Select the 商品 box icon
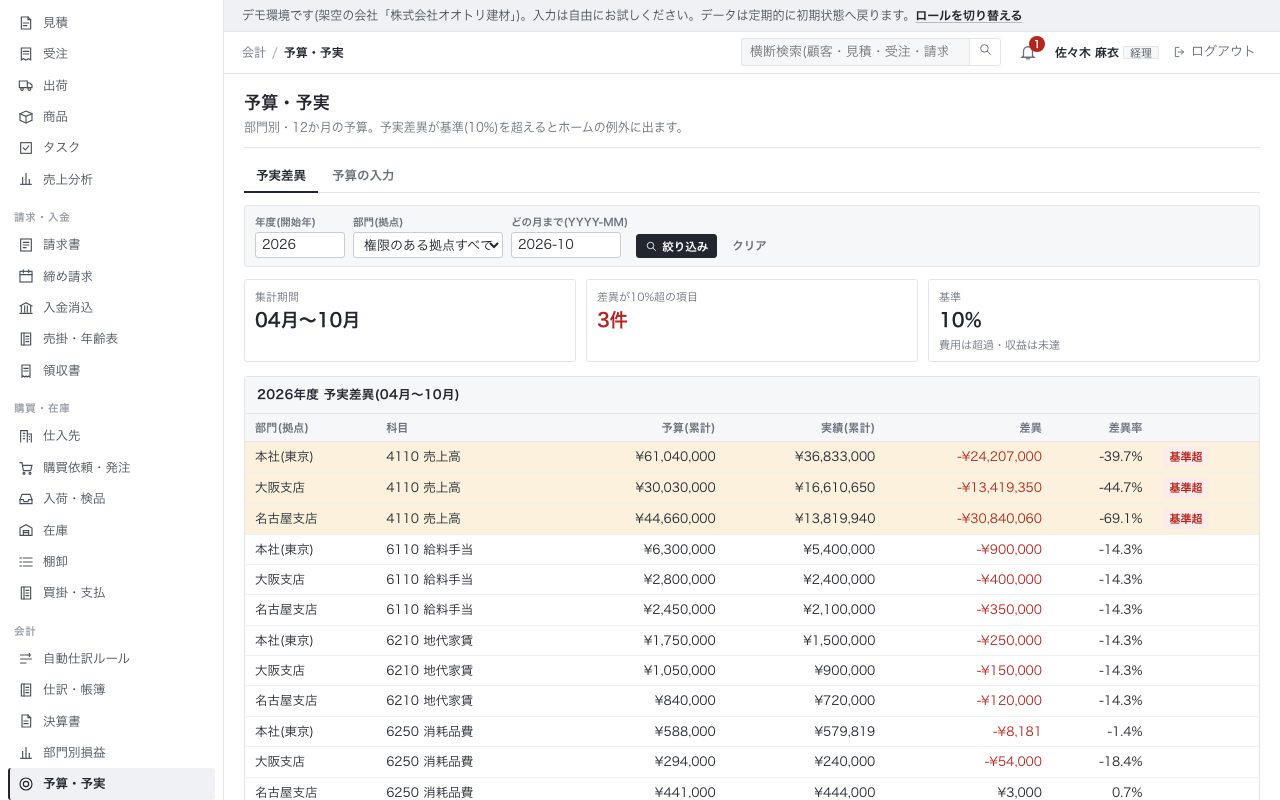 coord(26,117)
